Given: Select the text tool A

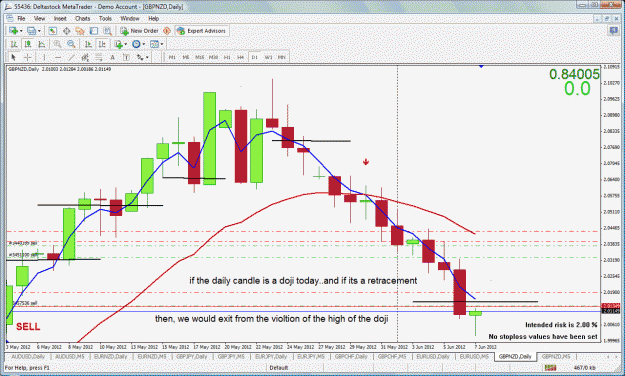Looking at the screenshot, I should pyautogui.click(x=112, y=57).
